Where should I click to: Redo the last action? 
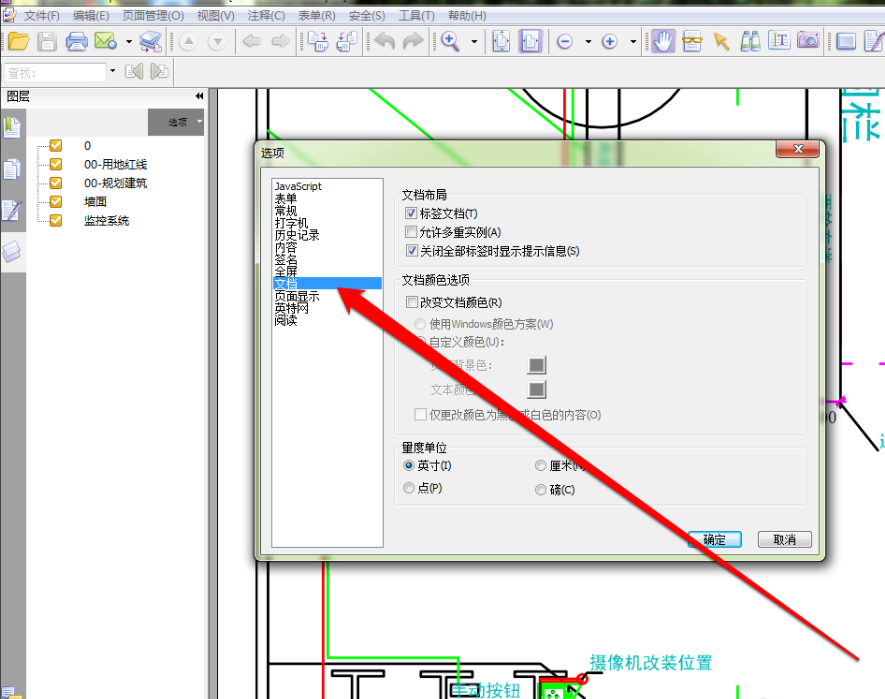coord(413,41)
